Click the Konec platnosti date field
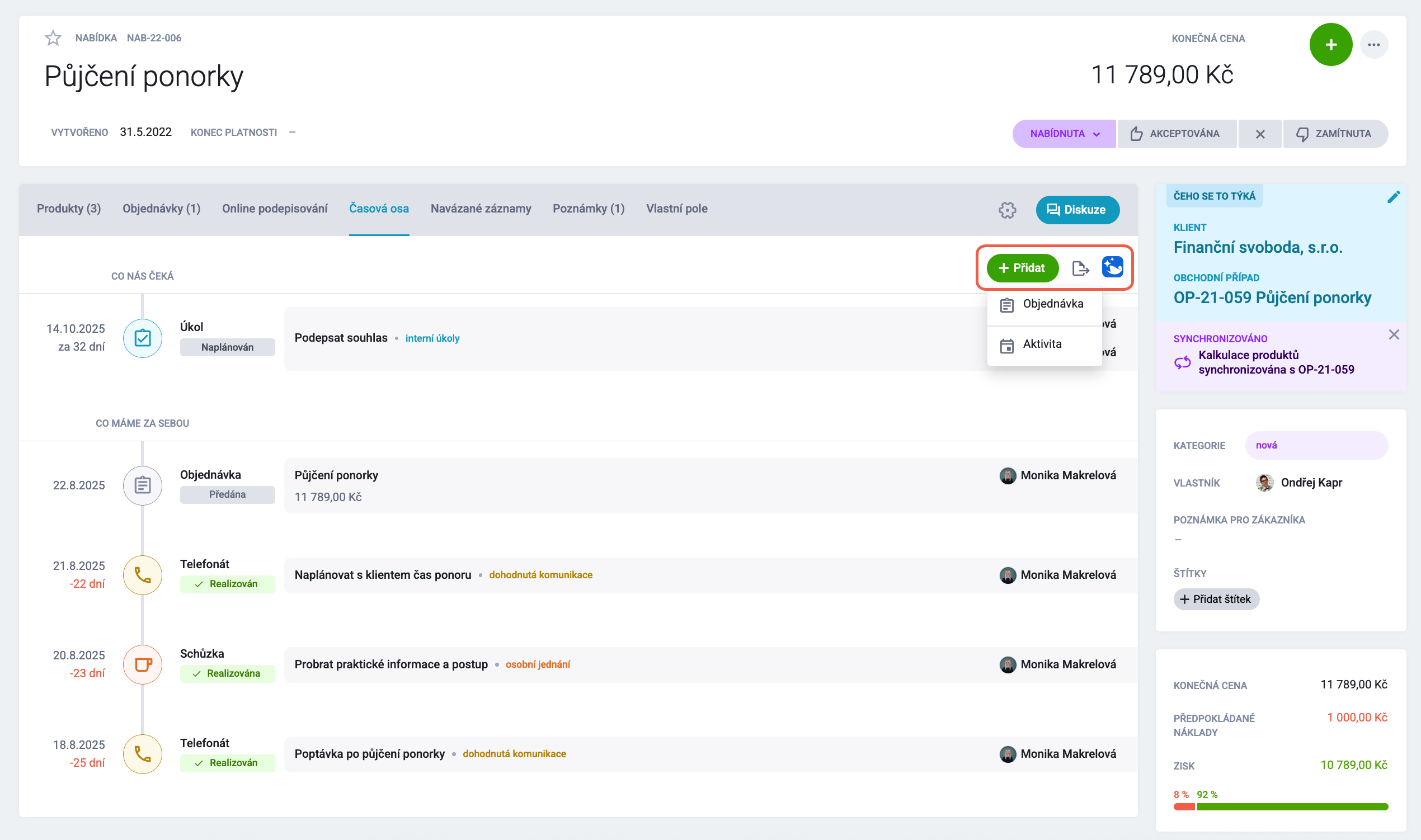The height and width of the screenshot is (840, 1421). pos(292,133)
